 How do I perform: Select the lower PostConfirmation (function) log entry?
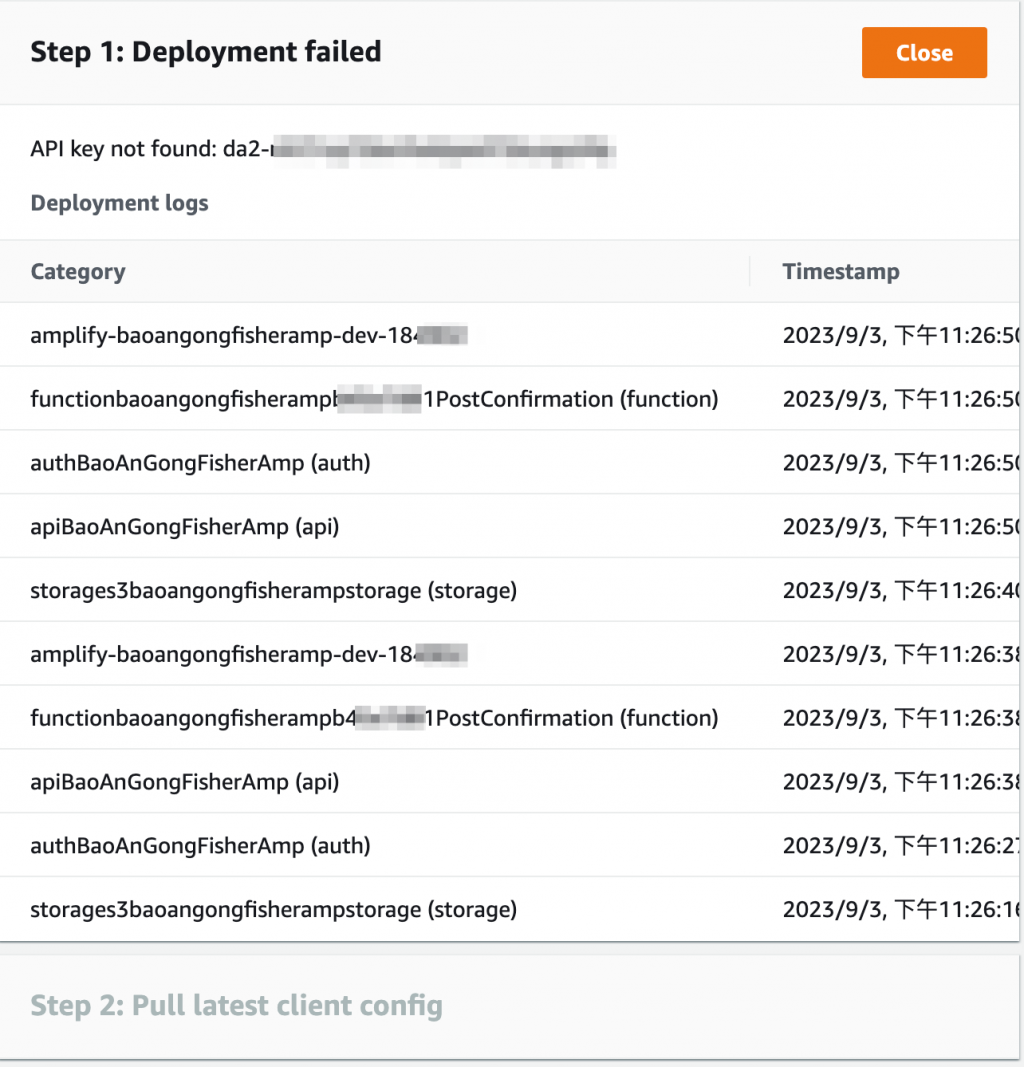coord(374,718)
